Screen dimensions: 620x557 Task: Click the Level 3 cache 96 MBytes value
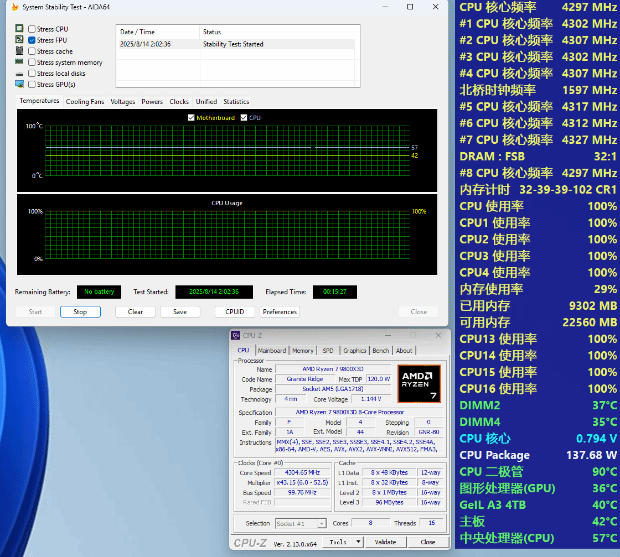(389, 502)
